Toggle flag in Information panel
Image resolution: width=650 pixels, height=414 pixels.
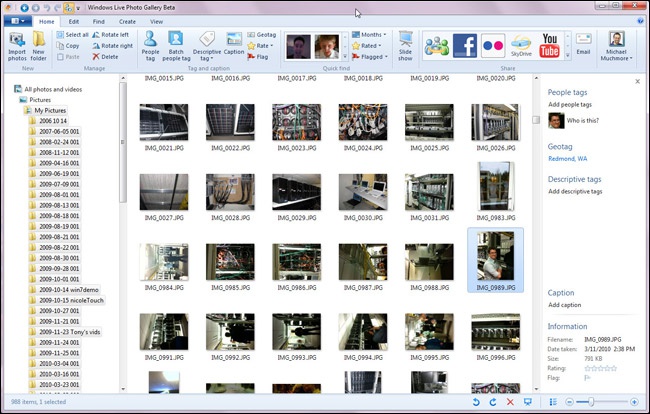coord(587,378)
